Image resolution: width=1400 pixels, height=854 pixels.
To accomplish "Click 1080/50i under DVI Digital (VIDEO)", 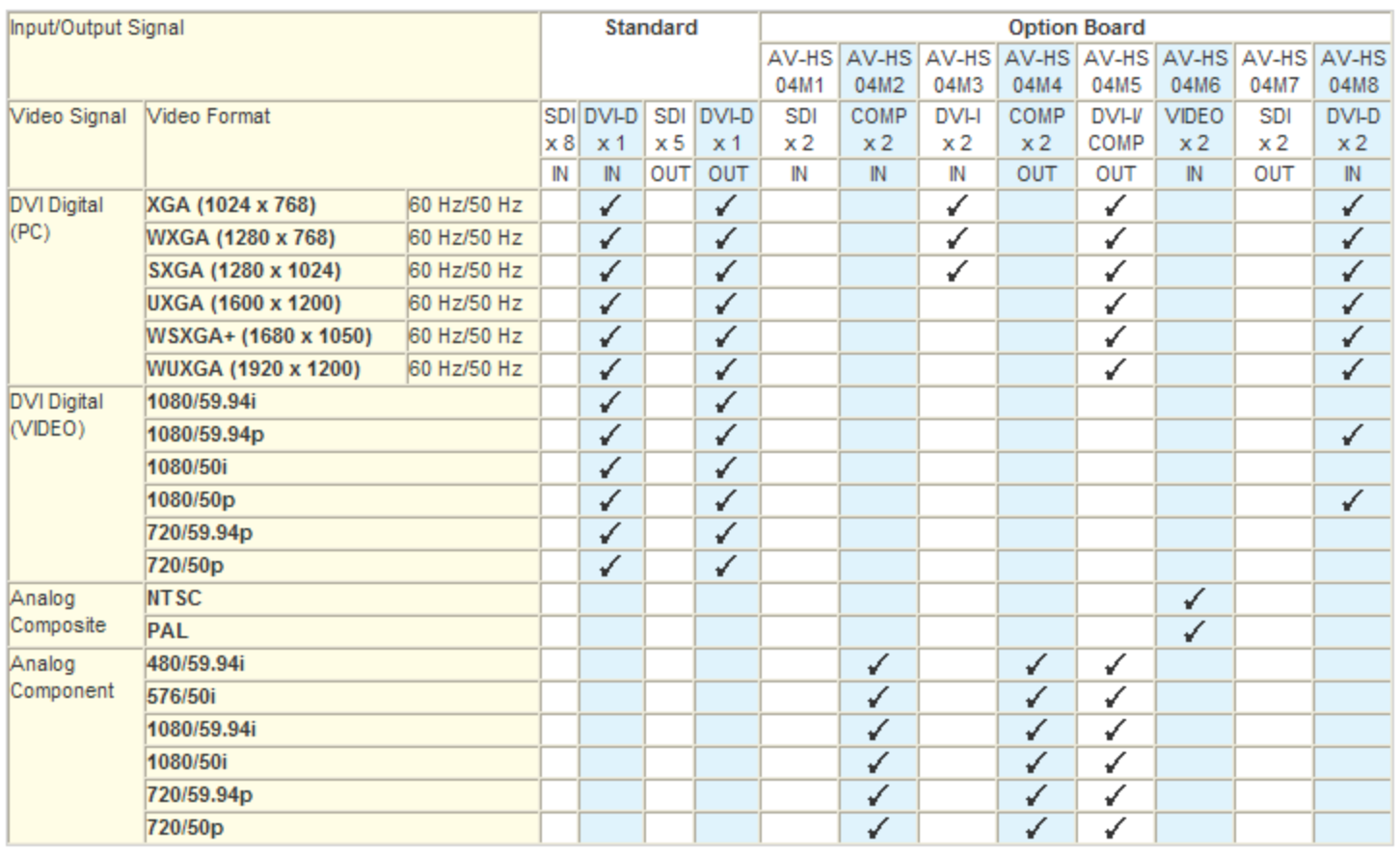I will tap(342, 467).
